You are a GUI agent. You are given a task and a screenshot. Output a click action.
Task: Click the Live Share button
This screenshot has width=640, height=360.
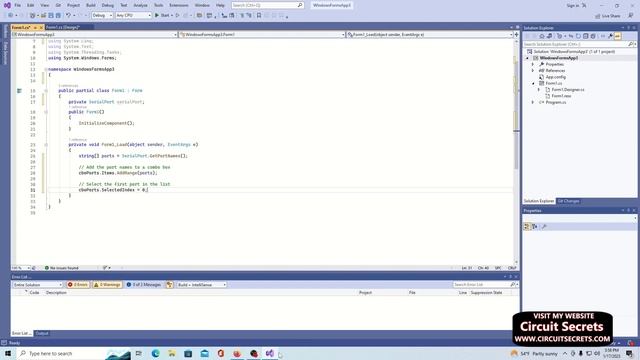(x=607, y=16)
